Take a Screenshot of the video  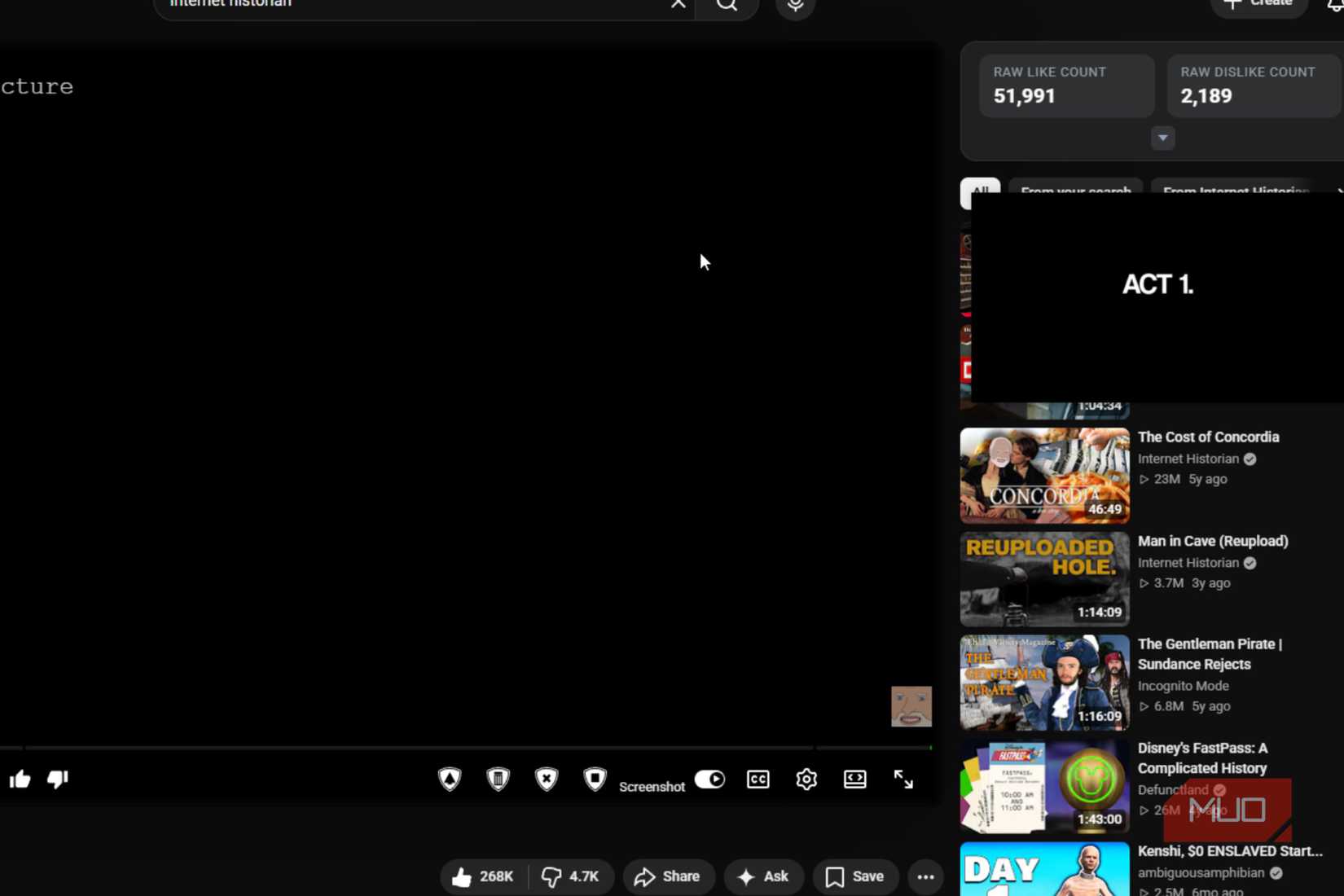(652, 786)
